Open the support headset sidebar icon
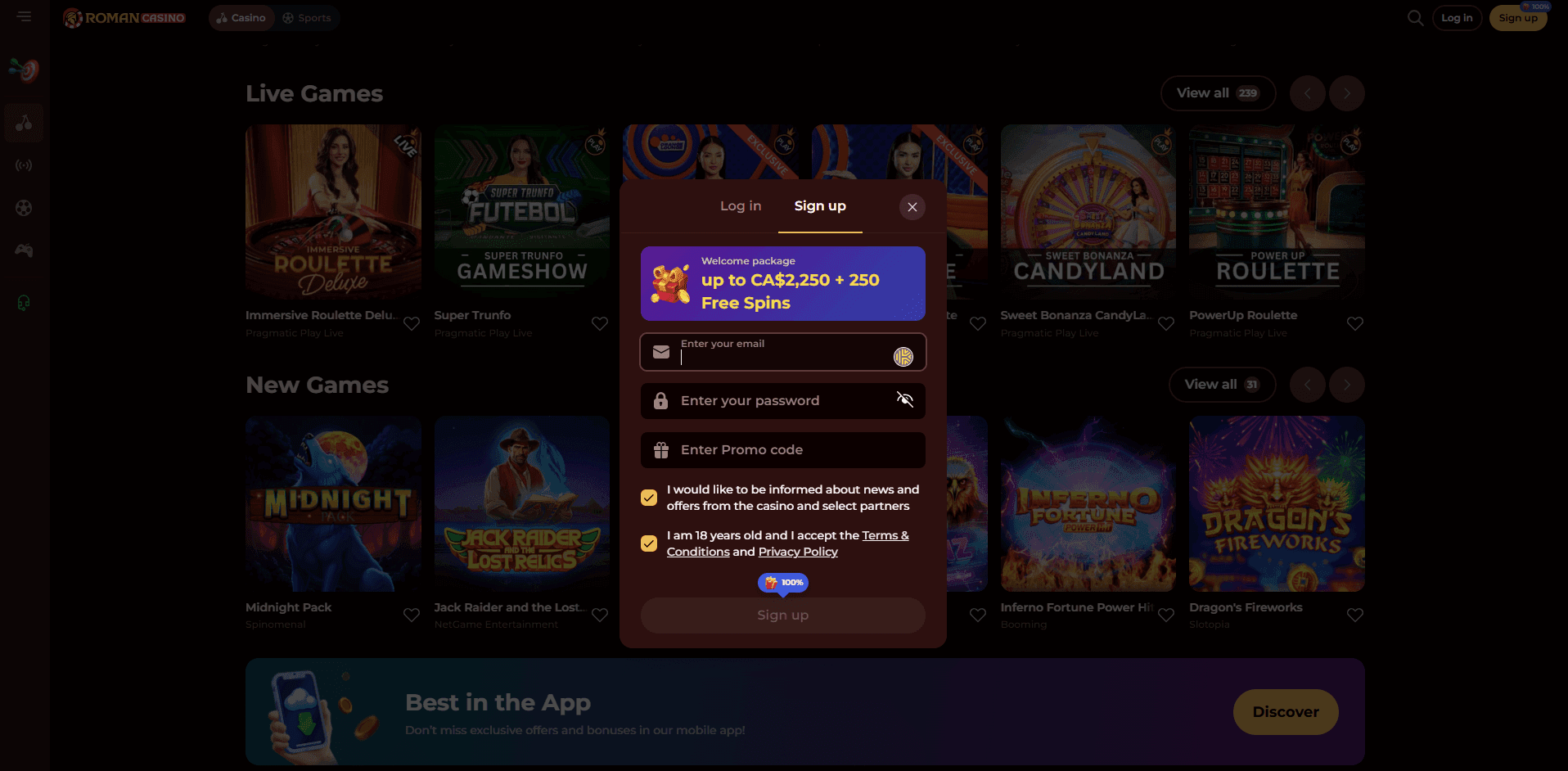 [x=24, y=303]
